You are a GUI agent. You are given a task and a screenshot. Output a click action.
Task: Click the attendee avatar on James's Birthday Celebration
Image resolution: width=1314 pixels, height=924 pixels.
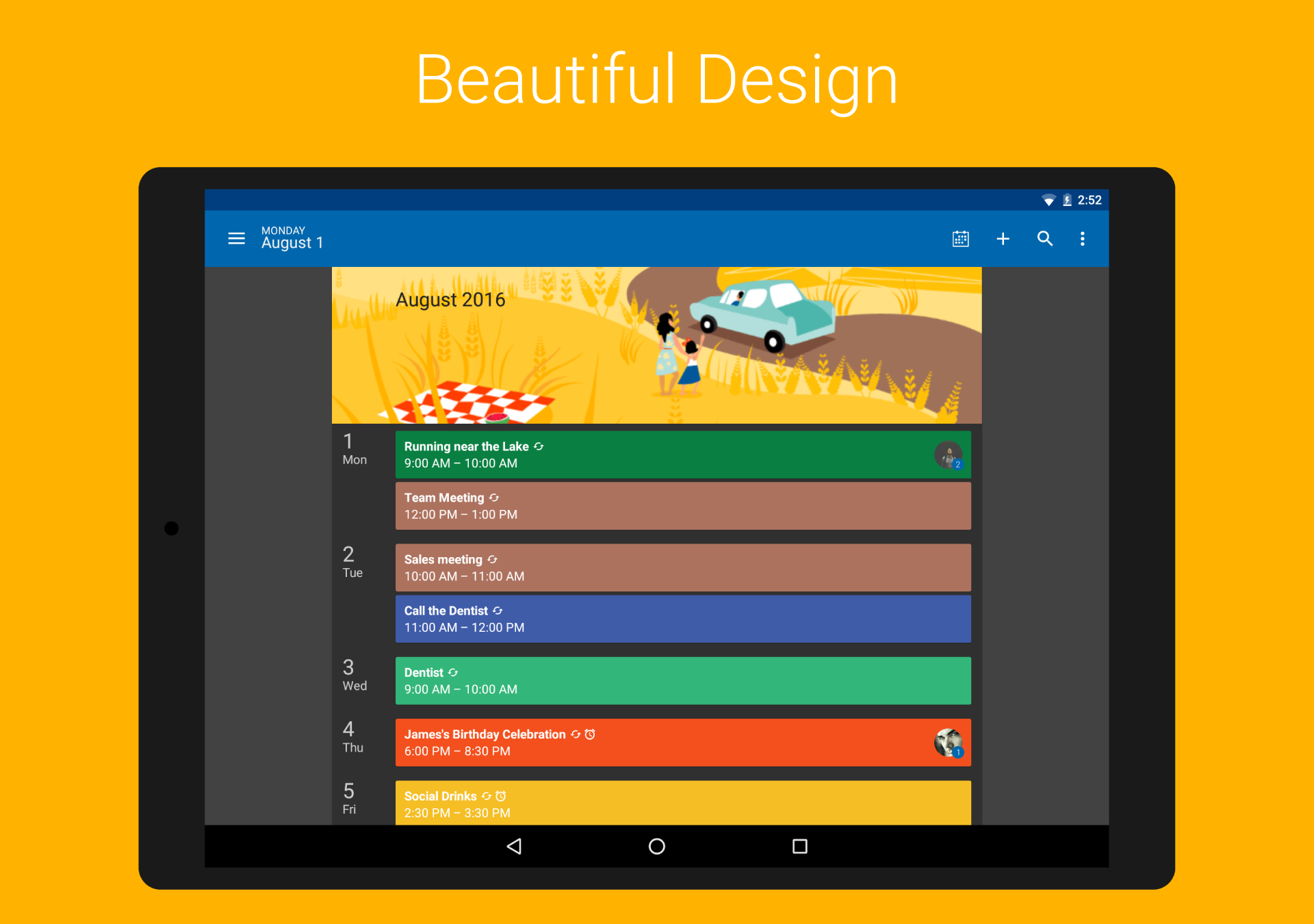tap(949, 743)
